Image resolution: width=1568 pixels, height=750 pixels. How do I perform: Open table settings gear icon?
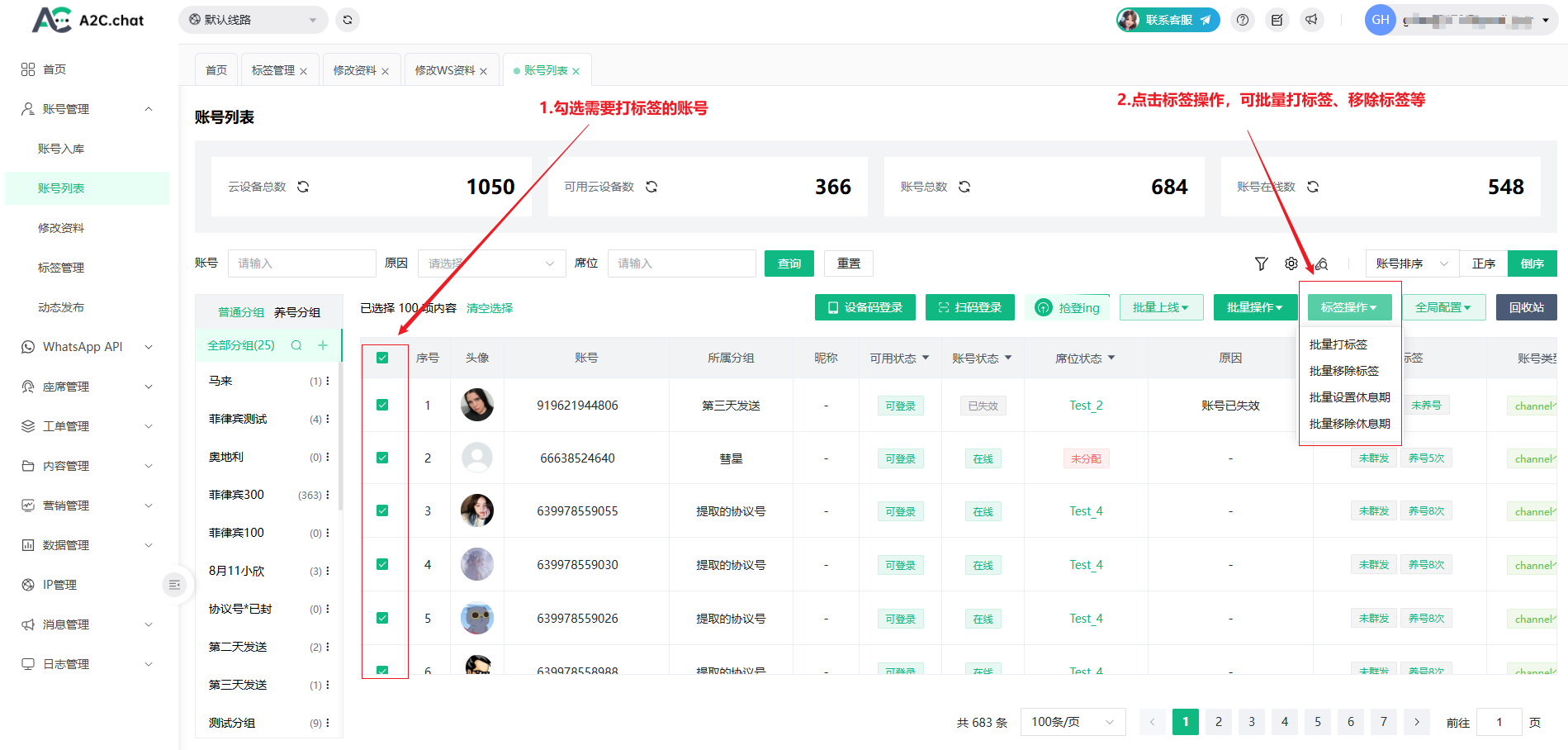pyautogui.click(x=1291, y=263)
